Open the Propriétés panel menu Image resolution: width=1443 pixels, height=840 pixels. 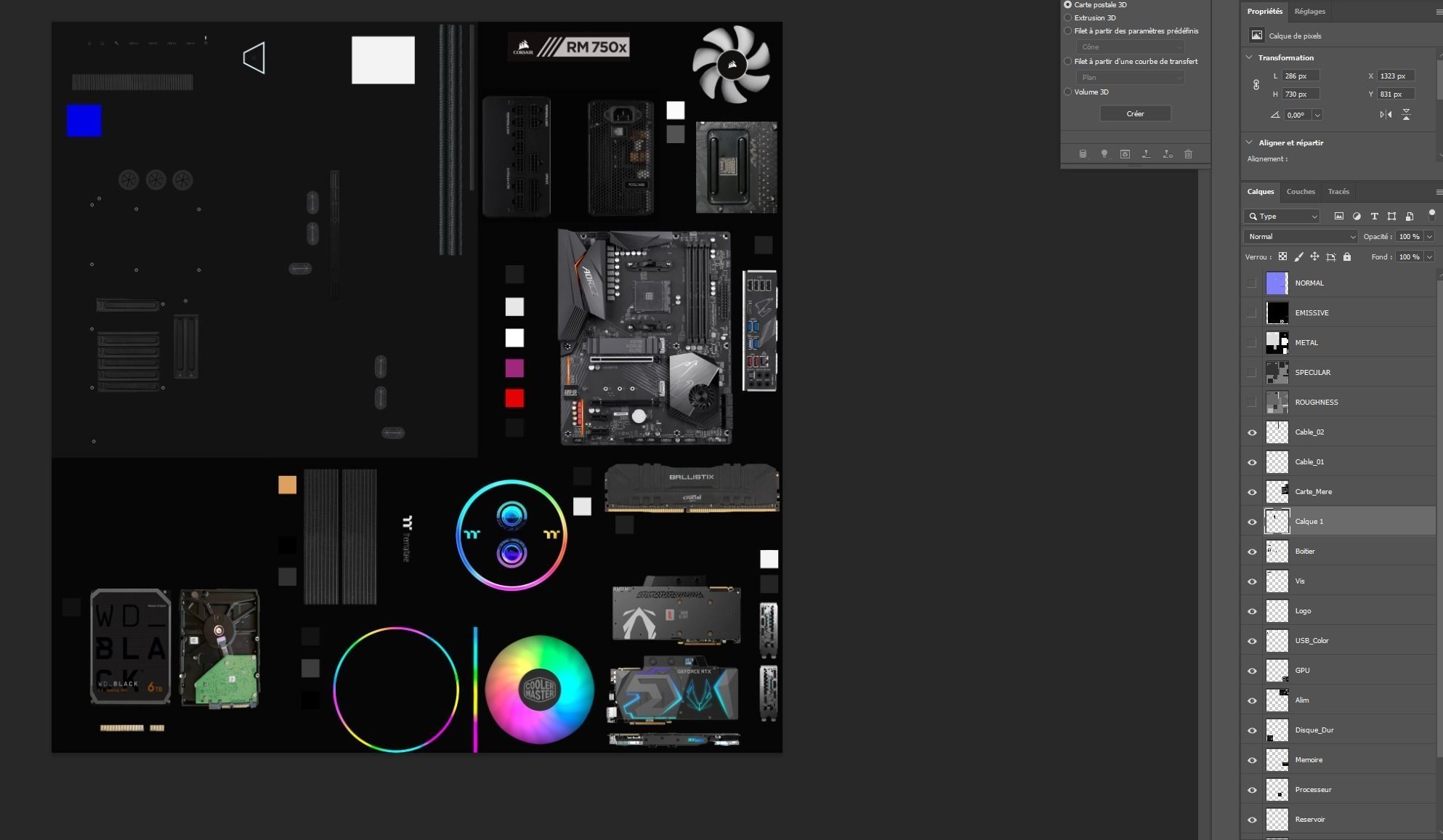[x=1439, y=12]
